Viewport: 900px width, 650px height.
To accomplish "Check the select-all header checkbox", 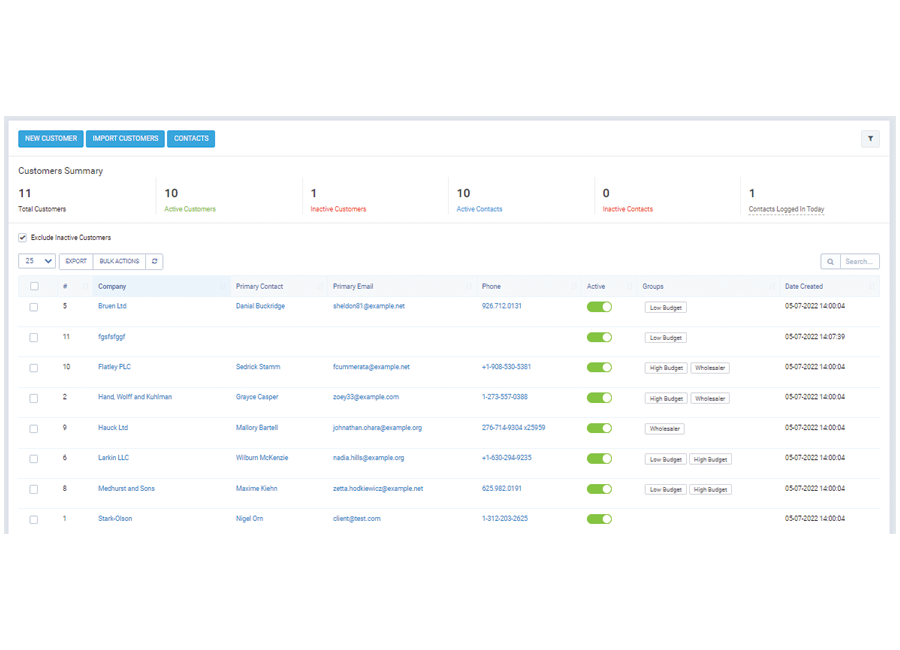I will tap(34, 287).
